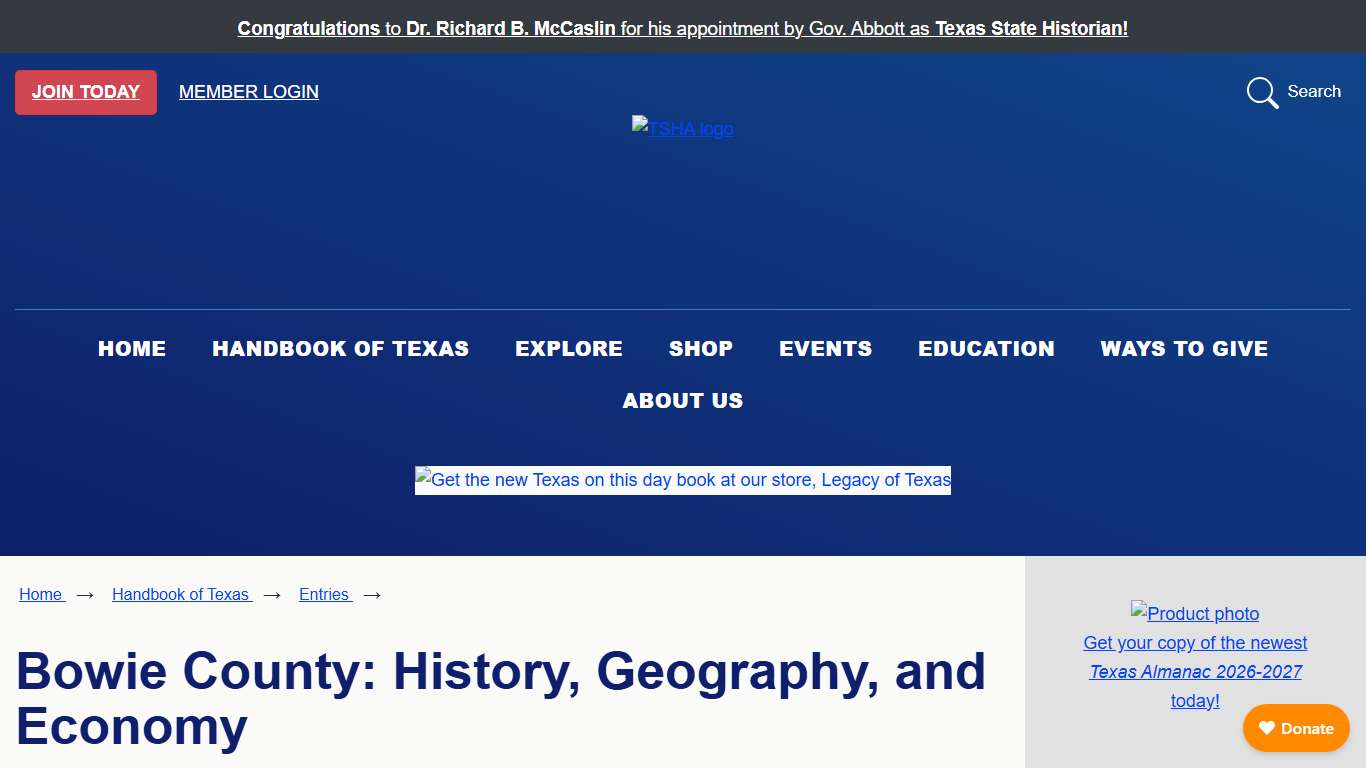
Task: Click the Home breadcrumb link
Action: (41, 594)
